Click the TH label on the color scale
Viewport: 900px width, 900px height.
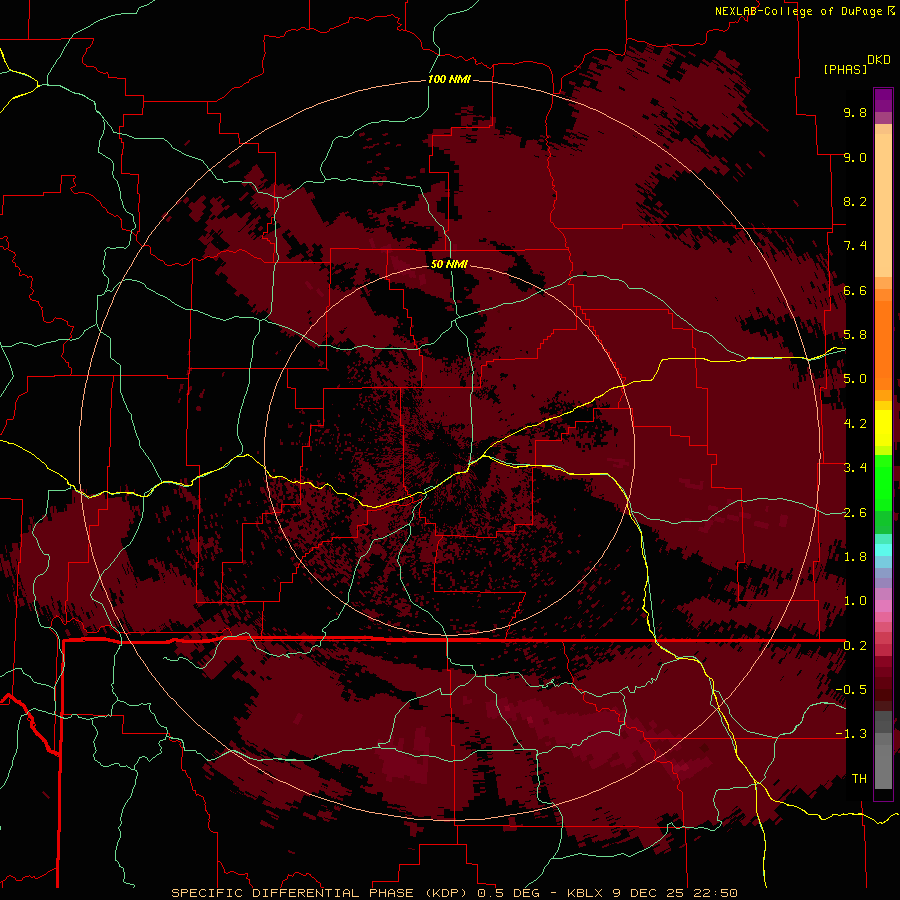tap(859, 779)
